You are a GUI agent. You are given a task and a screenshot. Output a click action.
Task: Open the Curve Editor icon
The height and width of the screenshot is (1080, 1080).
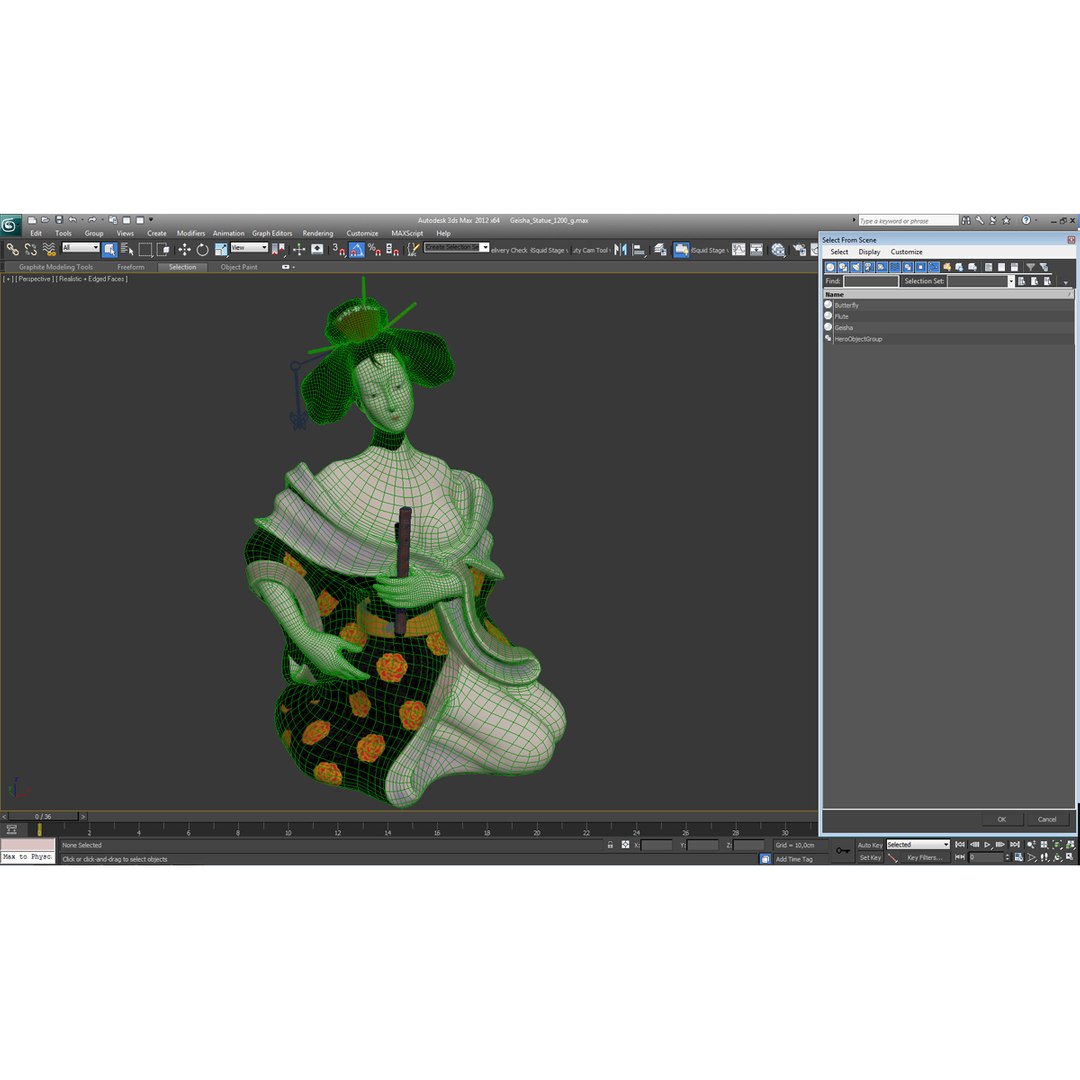(x=738, y=249)
